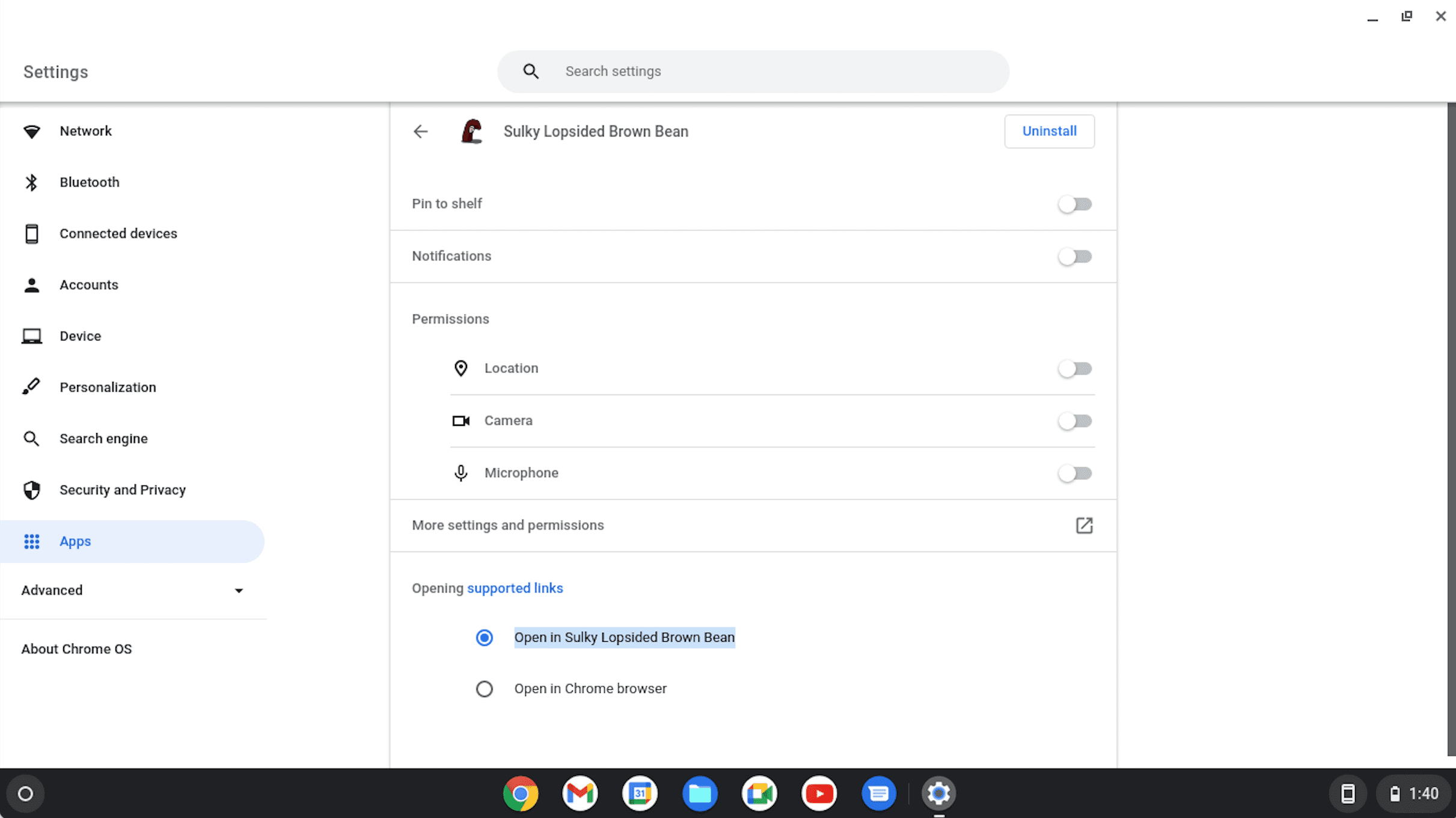
Task: Click the Accounts menu item
Action: point(89,285)
